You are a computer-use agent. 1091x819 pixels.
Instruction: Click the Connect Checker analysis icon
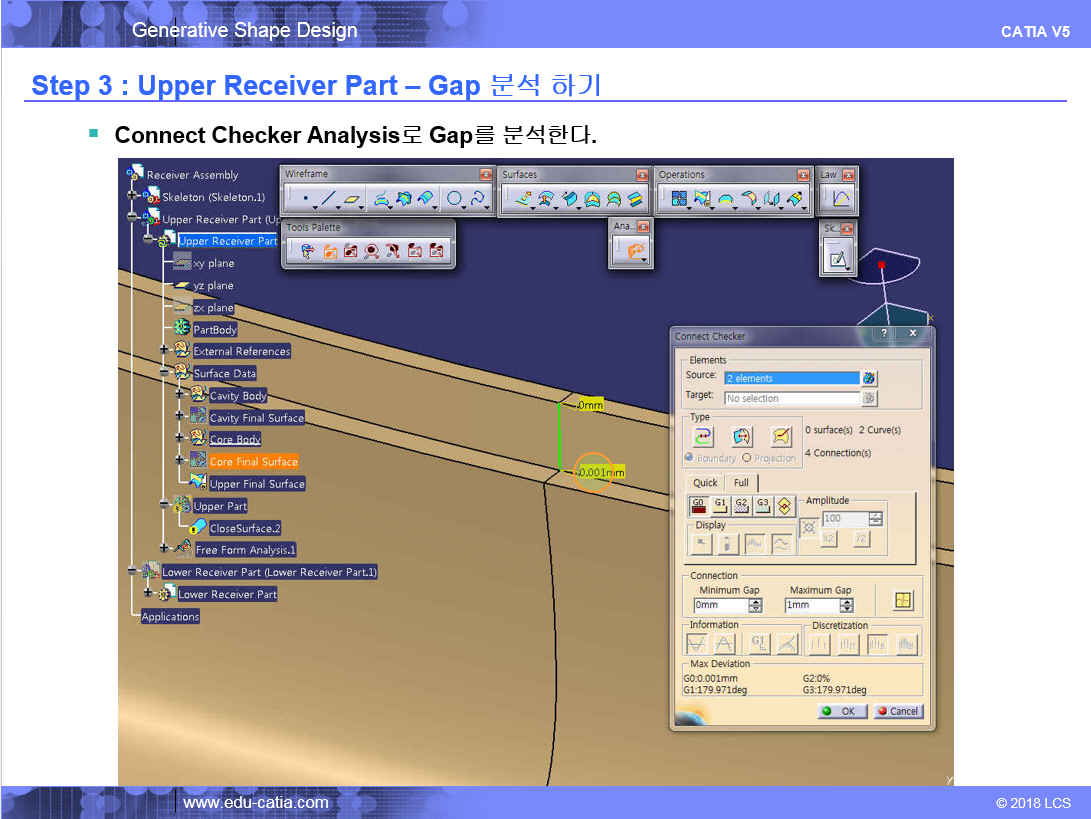pyautogui.click(x=635, y=251)
